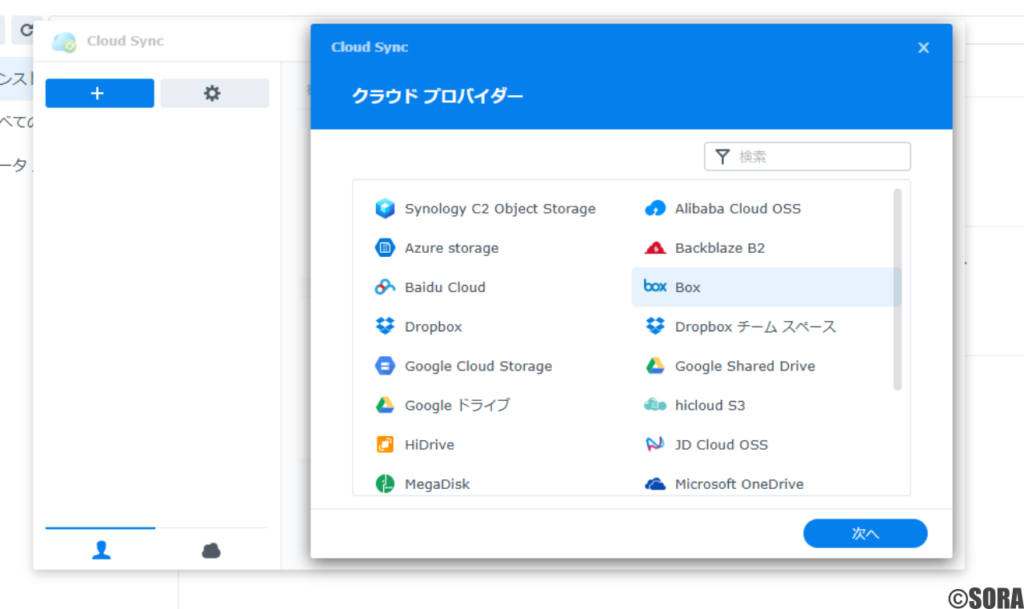Click into the 検索 search field

807,157
